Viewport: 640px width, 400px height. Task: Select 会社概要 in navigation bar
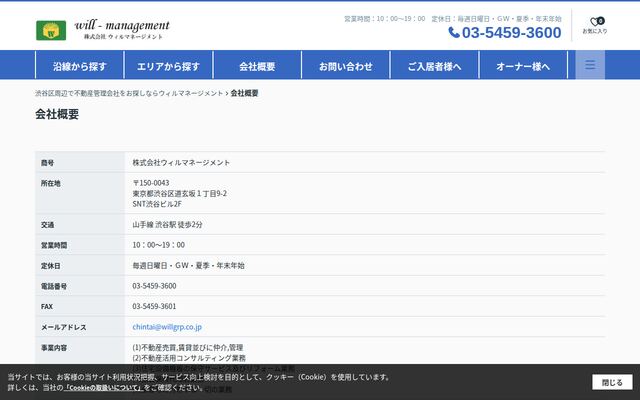pos(257,66)
